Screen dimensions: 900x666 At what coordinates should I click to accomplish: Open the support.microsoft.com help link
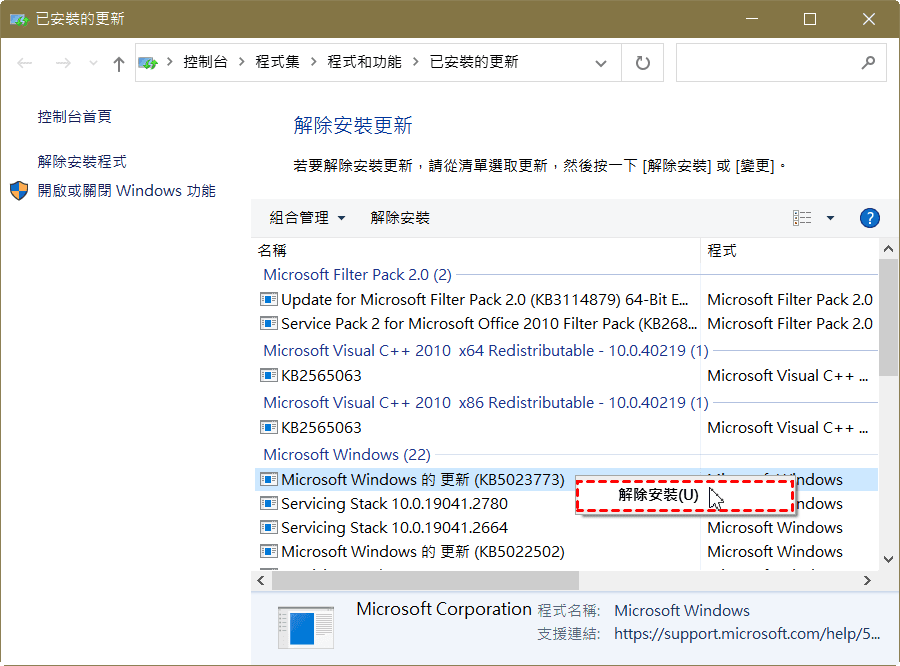coord(747,634)
